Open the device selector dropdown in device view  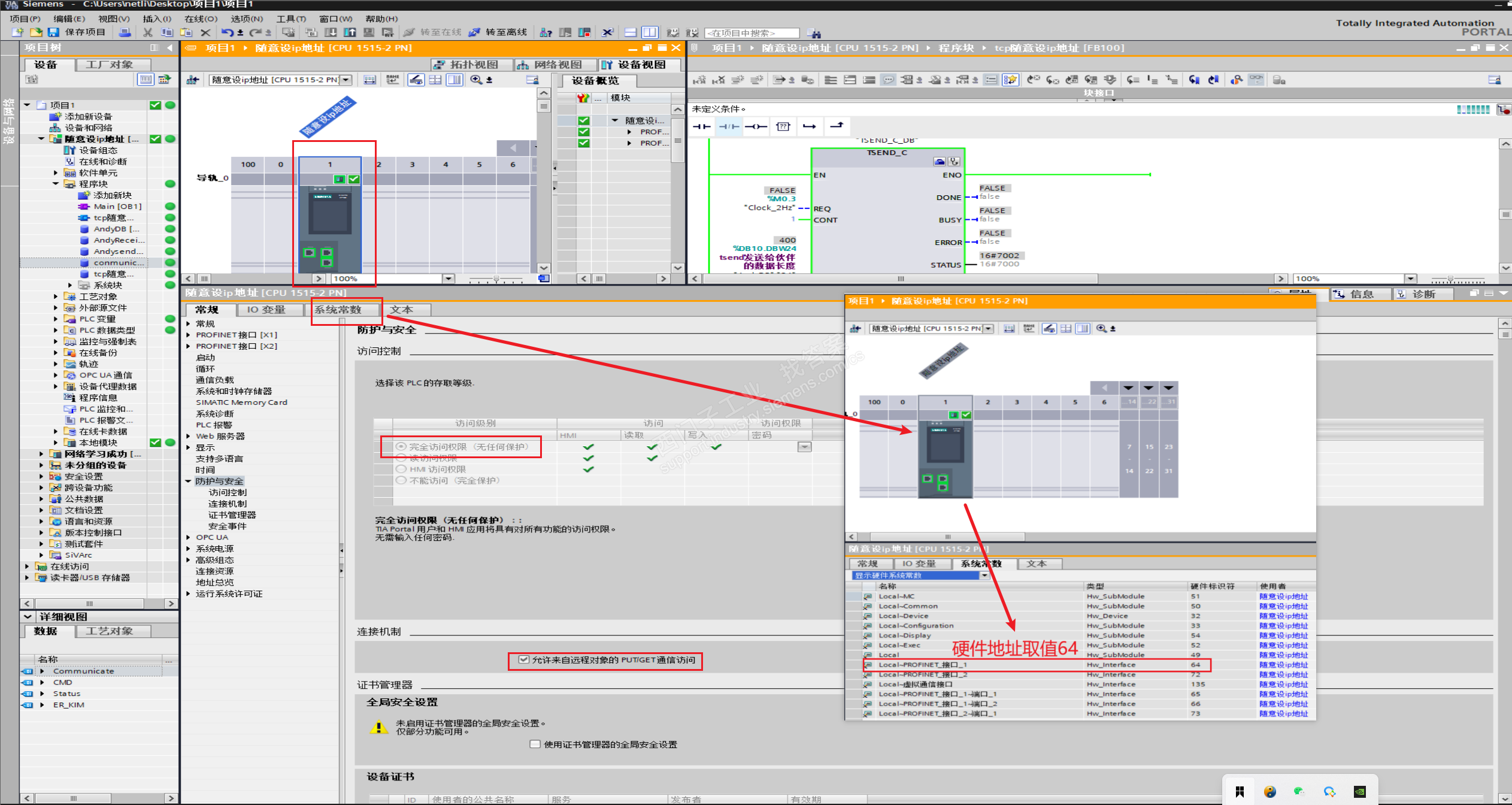346,80
